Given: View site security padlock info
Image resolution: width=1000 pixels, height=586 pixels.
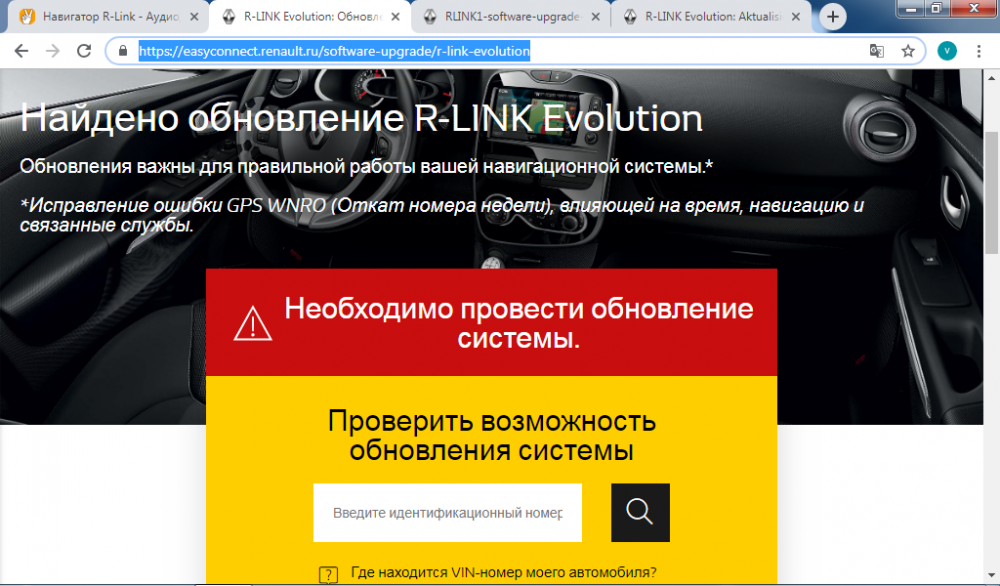Looking at the screenshot, I should point(123,51).
